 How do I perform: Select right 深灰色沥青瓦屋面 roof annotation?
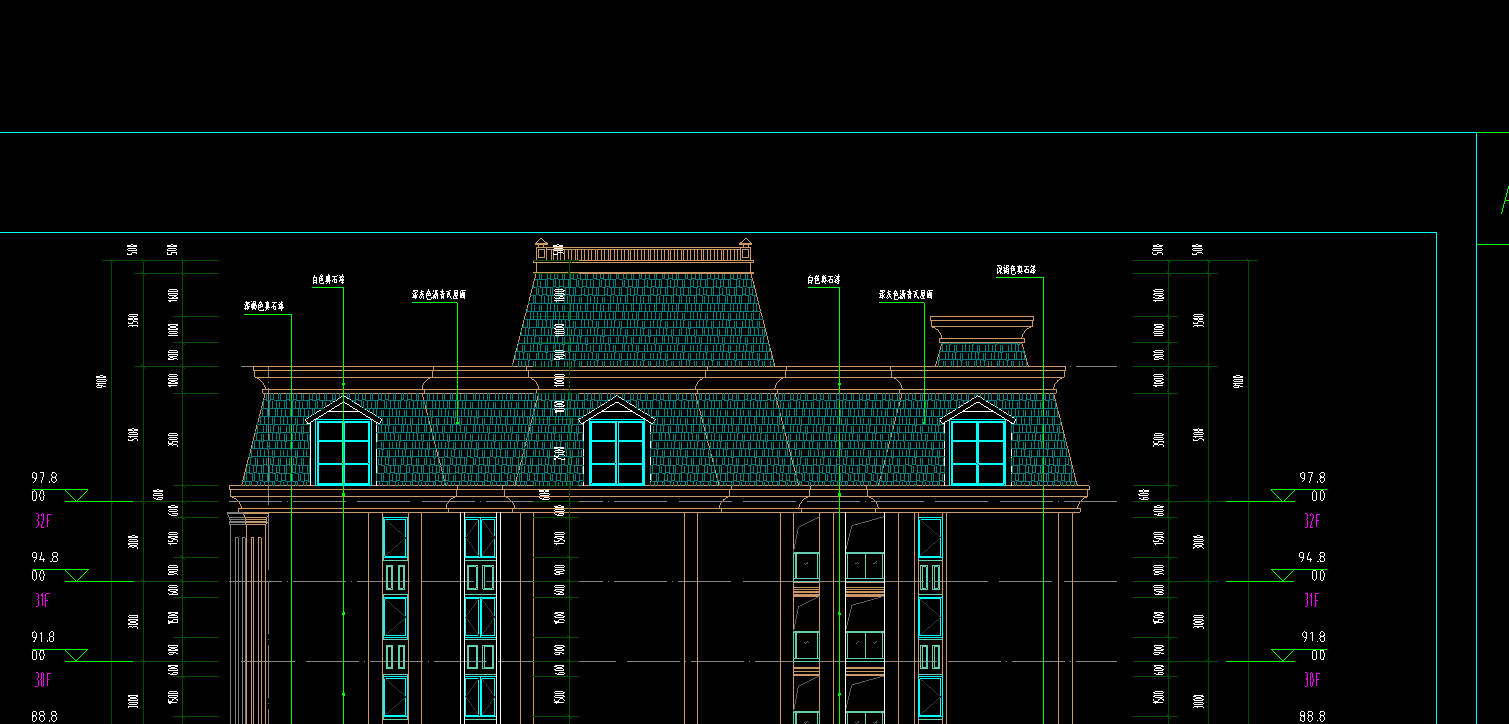click(906, 295)
